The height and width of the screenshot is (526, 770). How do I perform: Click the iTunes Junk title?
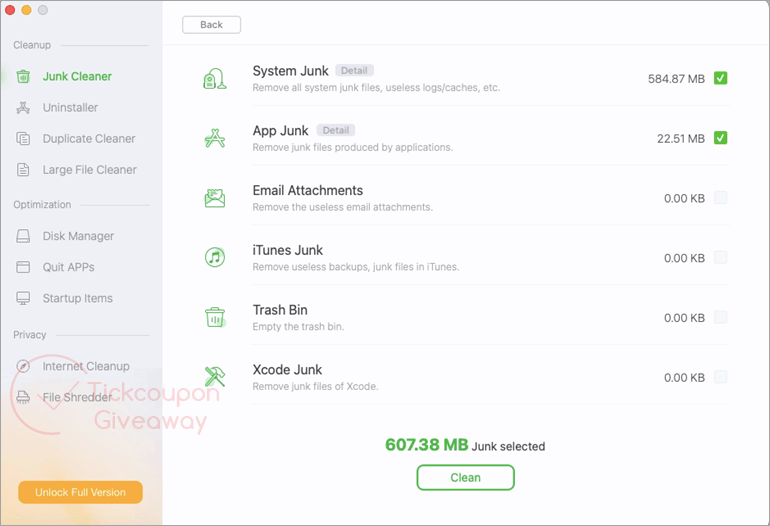[x=288, y=250]
